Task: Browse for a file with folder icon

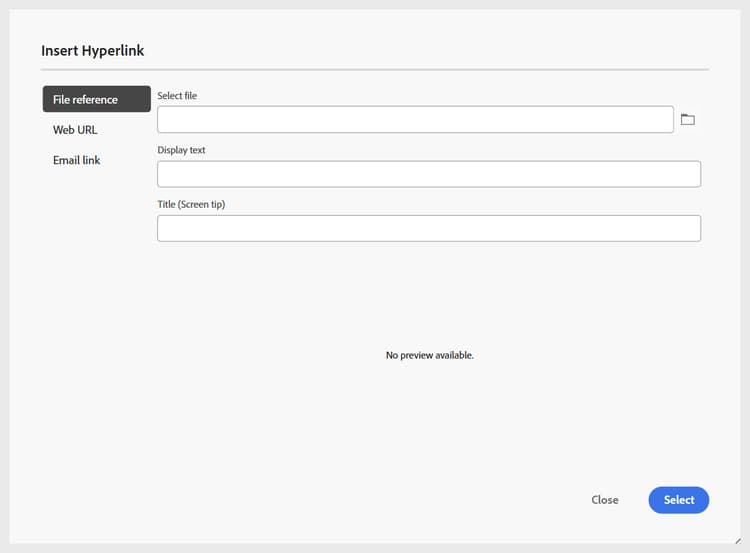Action: 687,120
